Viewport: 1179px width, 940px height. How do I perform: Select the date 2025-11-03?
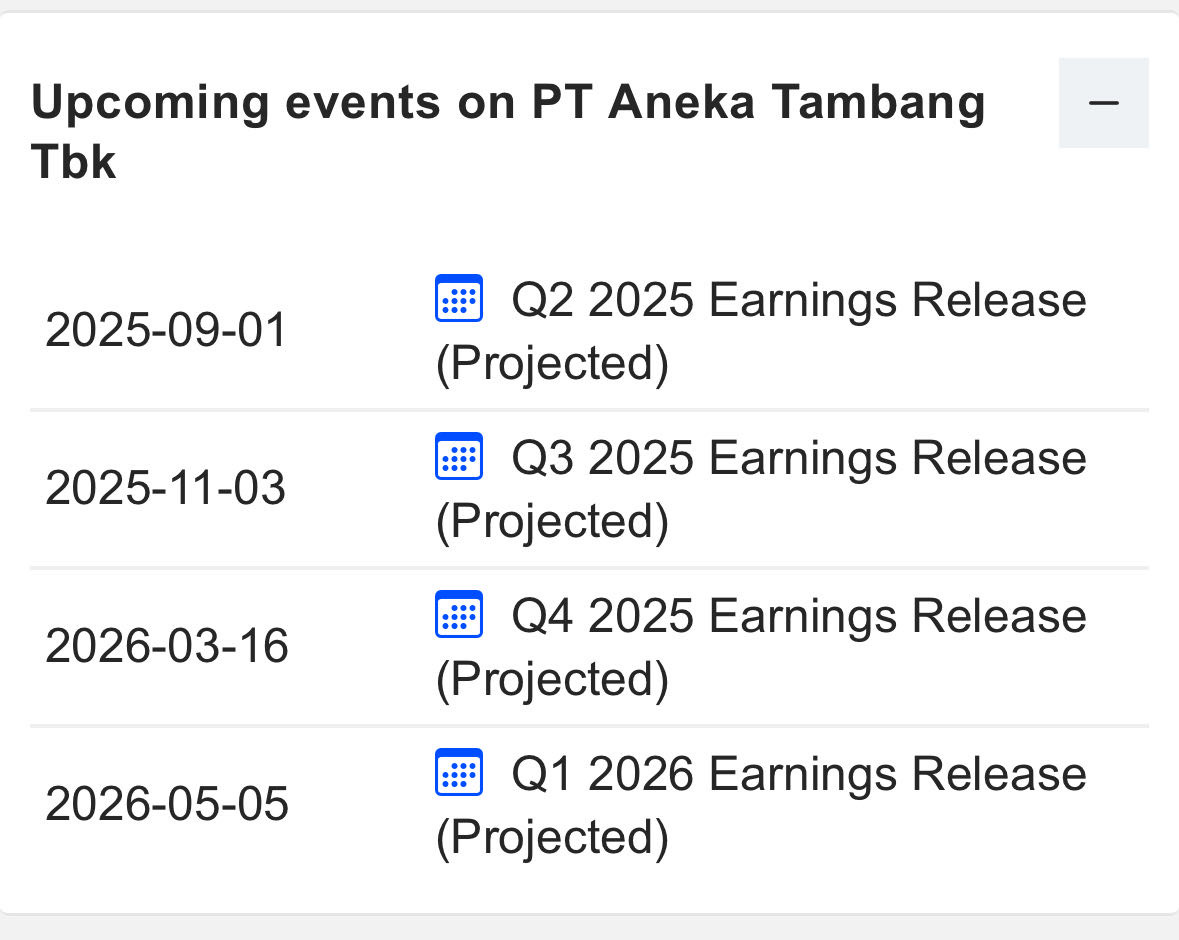pyautogui.click(x=165, y=488)
